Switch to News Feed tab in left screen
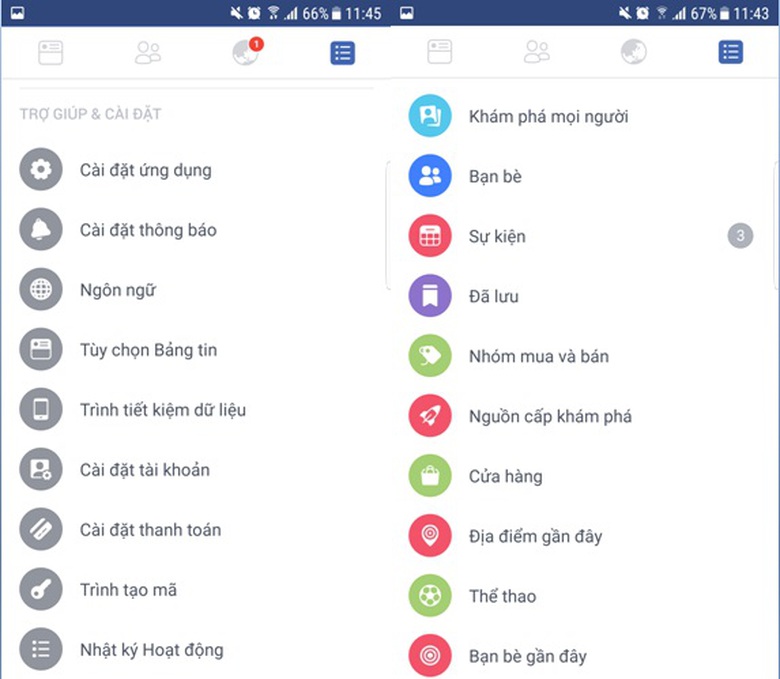Viewport: 780px width, 679px height. 51,53
